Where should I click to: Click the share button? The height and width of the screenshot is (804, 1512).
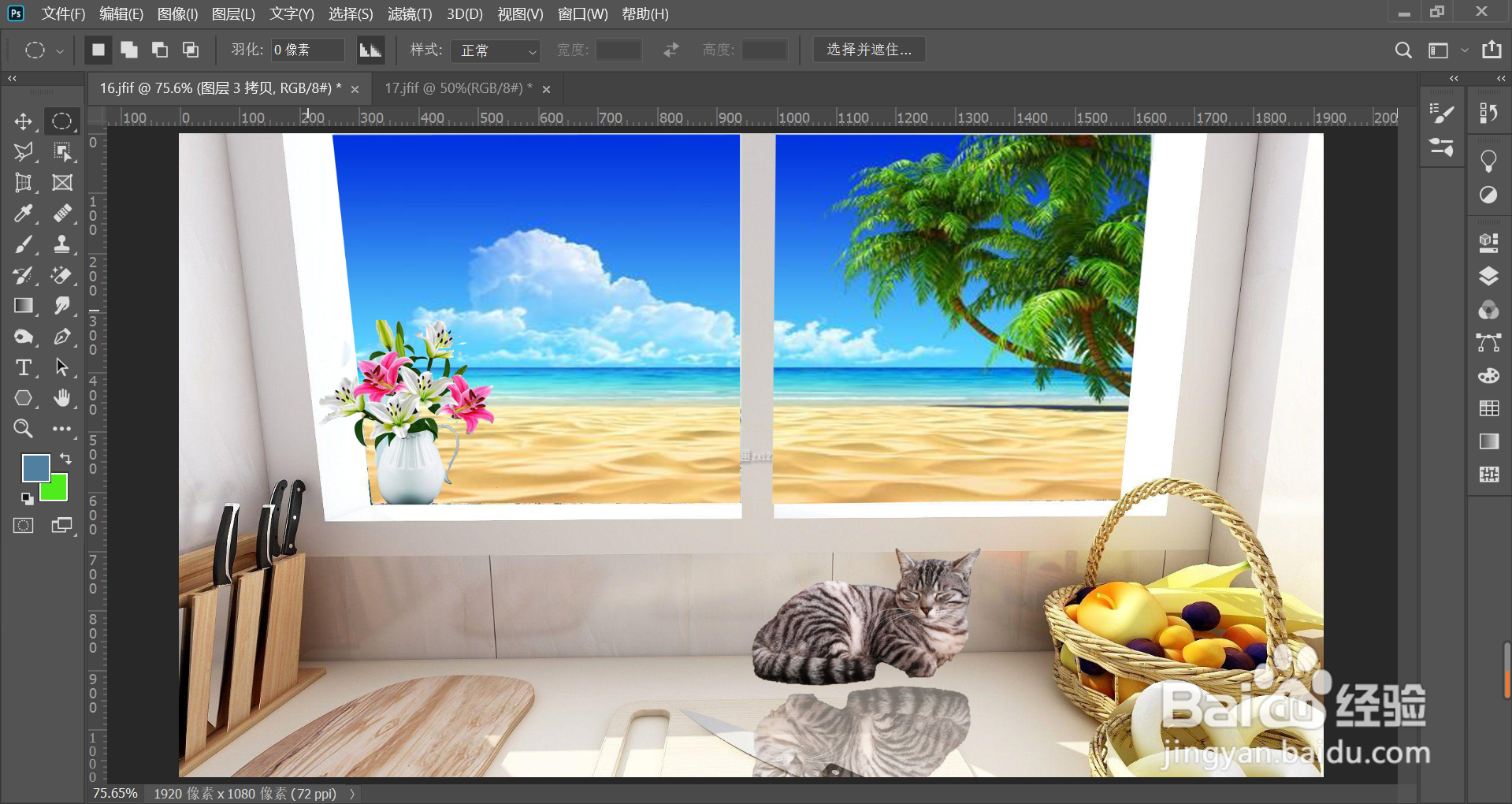click(1492, 50)
